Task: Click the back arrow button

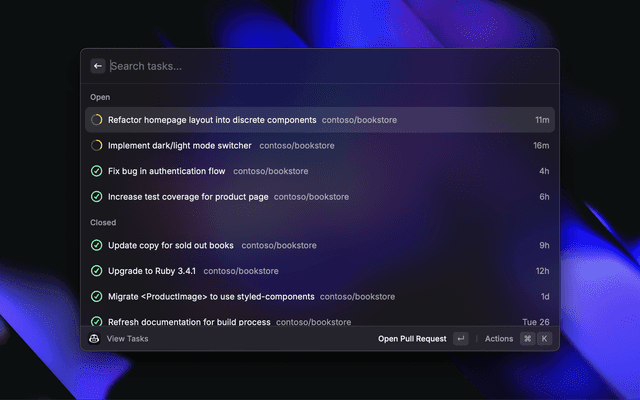Action: (98, 66)
